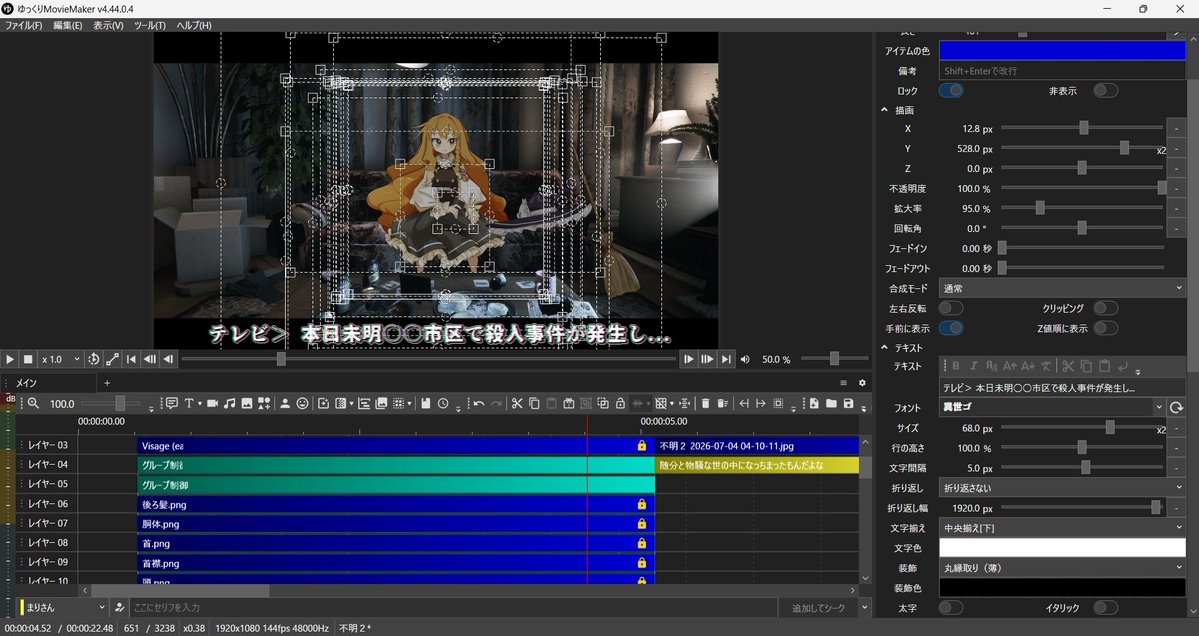Open the フォント font dropdown

tap(1051, 407)
